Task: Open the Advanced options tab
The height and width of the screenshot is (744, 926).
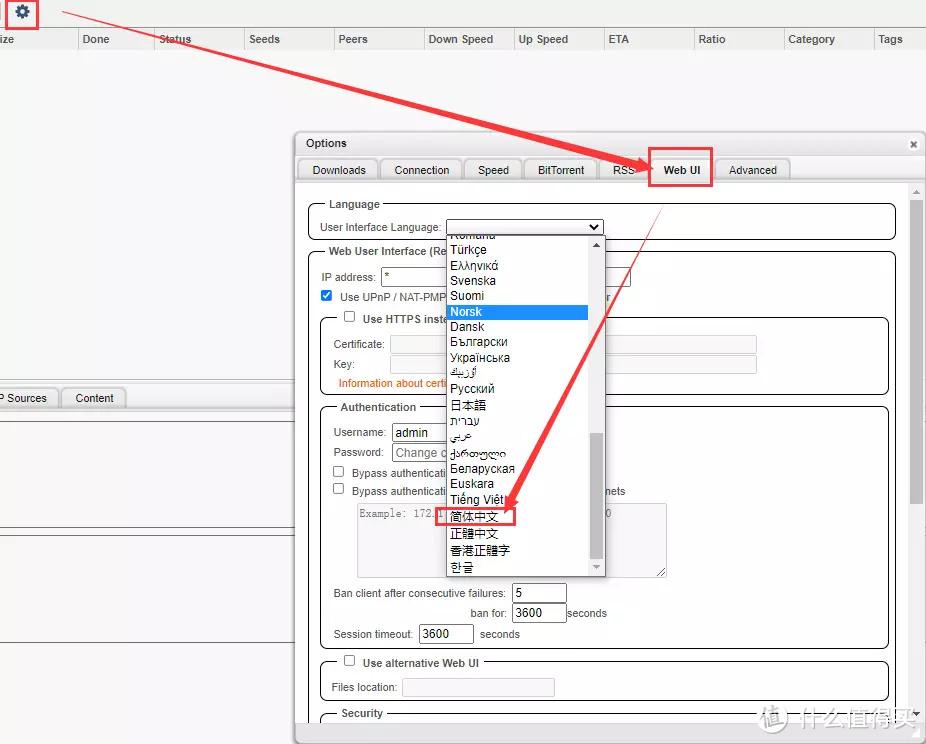Action: (x=752, y=170)
